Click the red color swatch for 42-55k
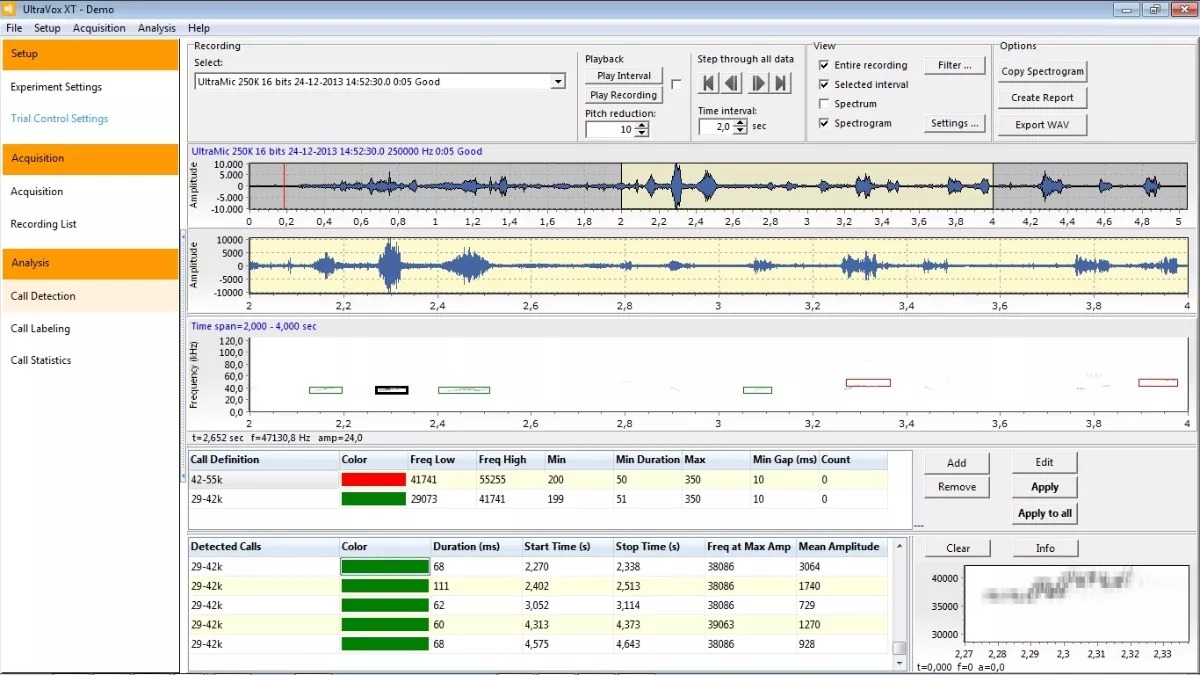This screenshot has width=1200, height=675. coord(373,480)
